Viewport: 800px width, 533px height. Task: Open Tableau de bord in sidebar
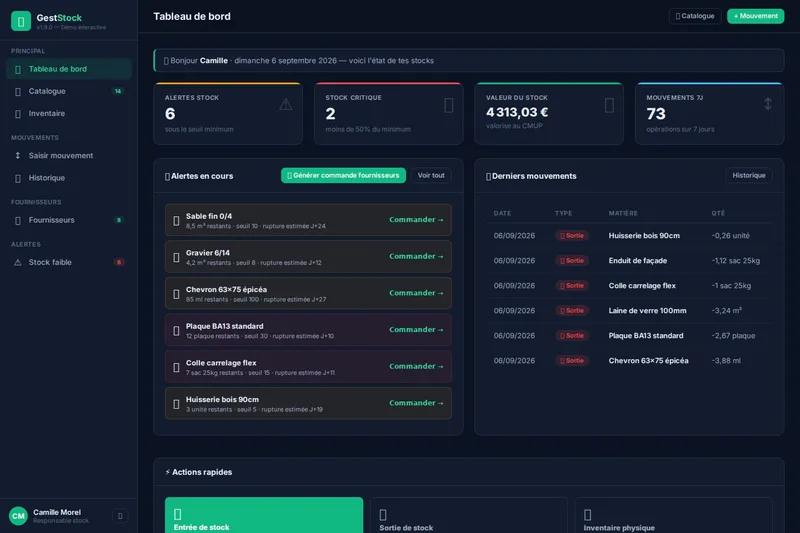tap(68, 69)
